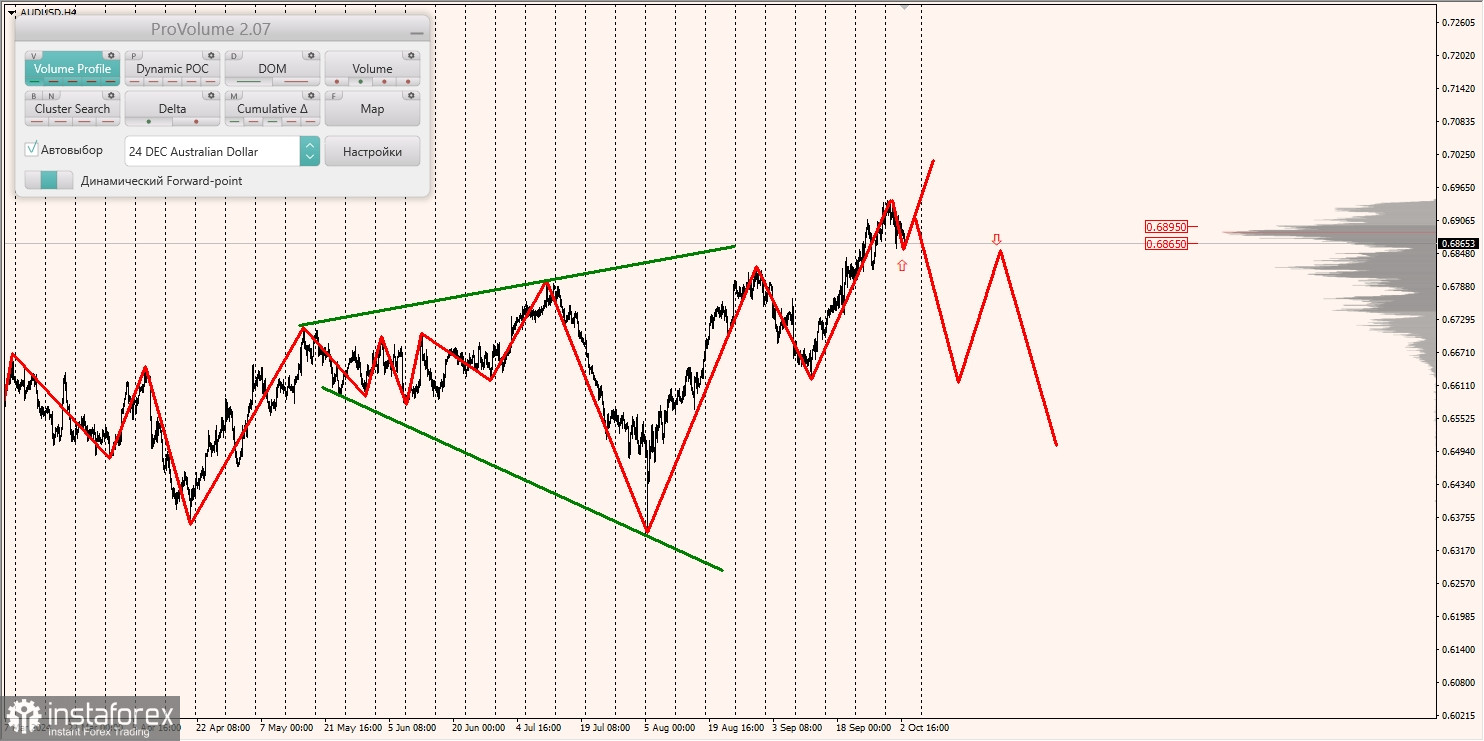Click the 20 Jun 00:00 date label

tap(478, 728)
